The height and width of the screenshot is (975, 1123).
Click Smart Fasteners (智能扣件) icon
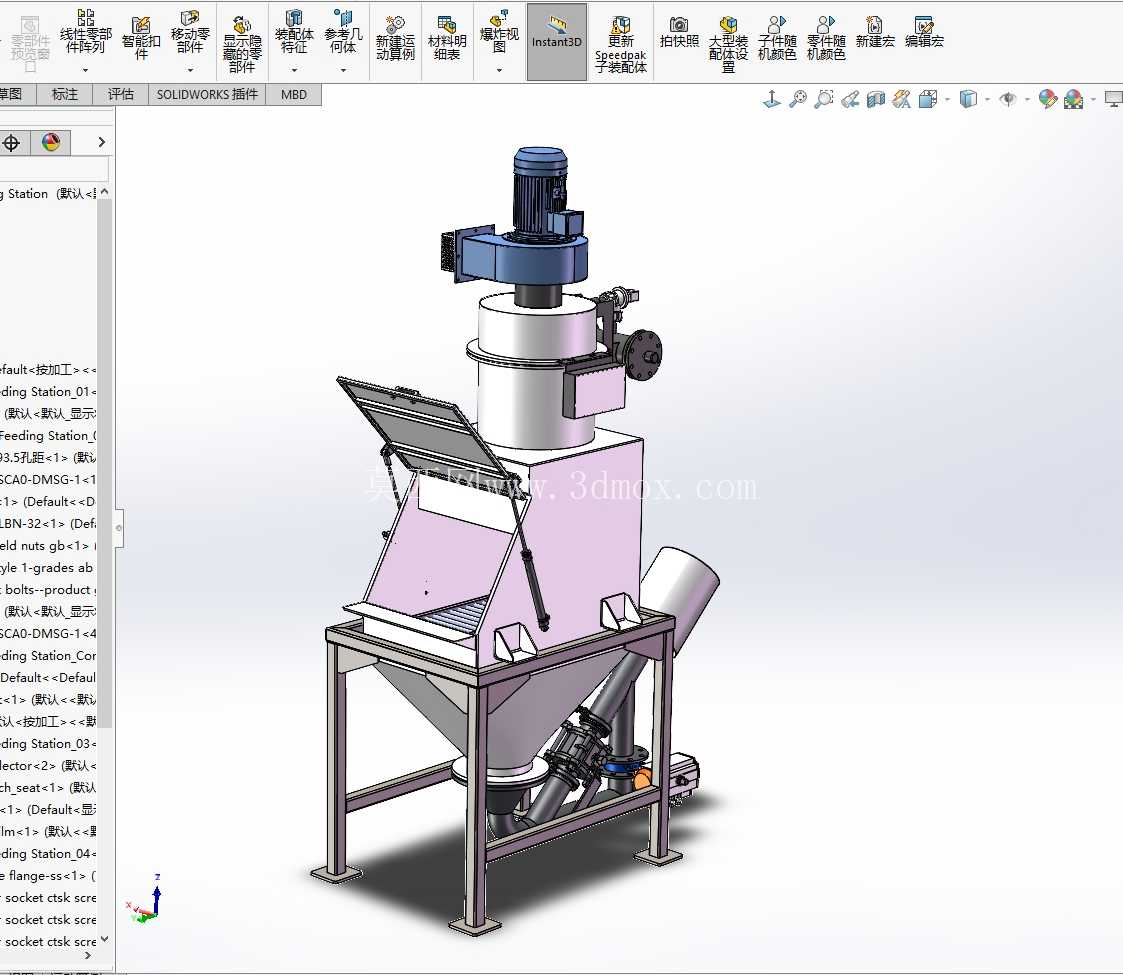141,39
